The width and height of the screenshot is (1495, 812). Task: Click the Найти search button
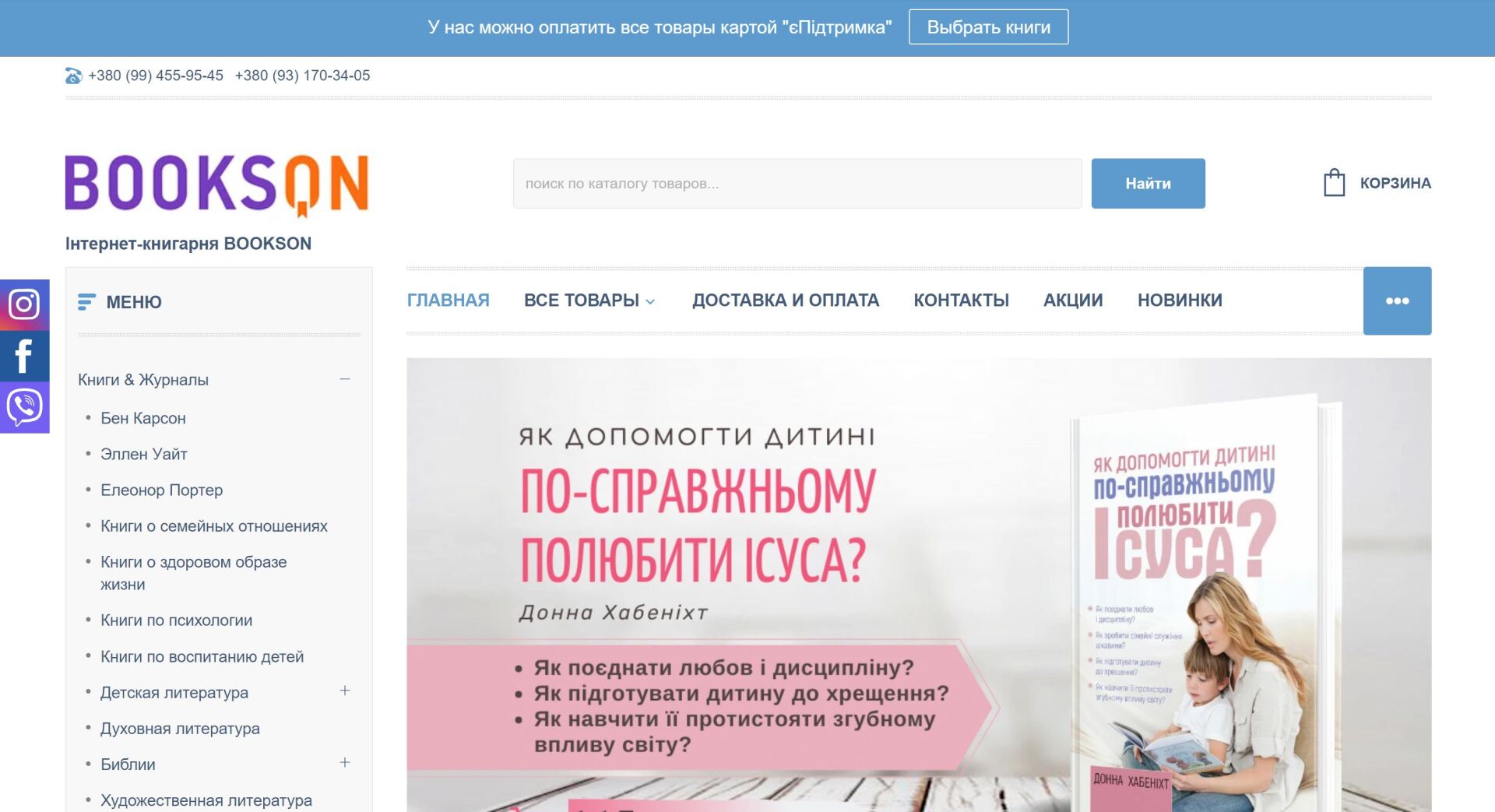(x=1148, y=184)
